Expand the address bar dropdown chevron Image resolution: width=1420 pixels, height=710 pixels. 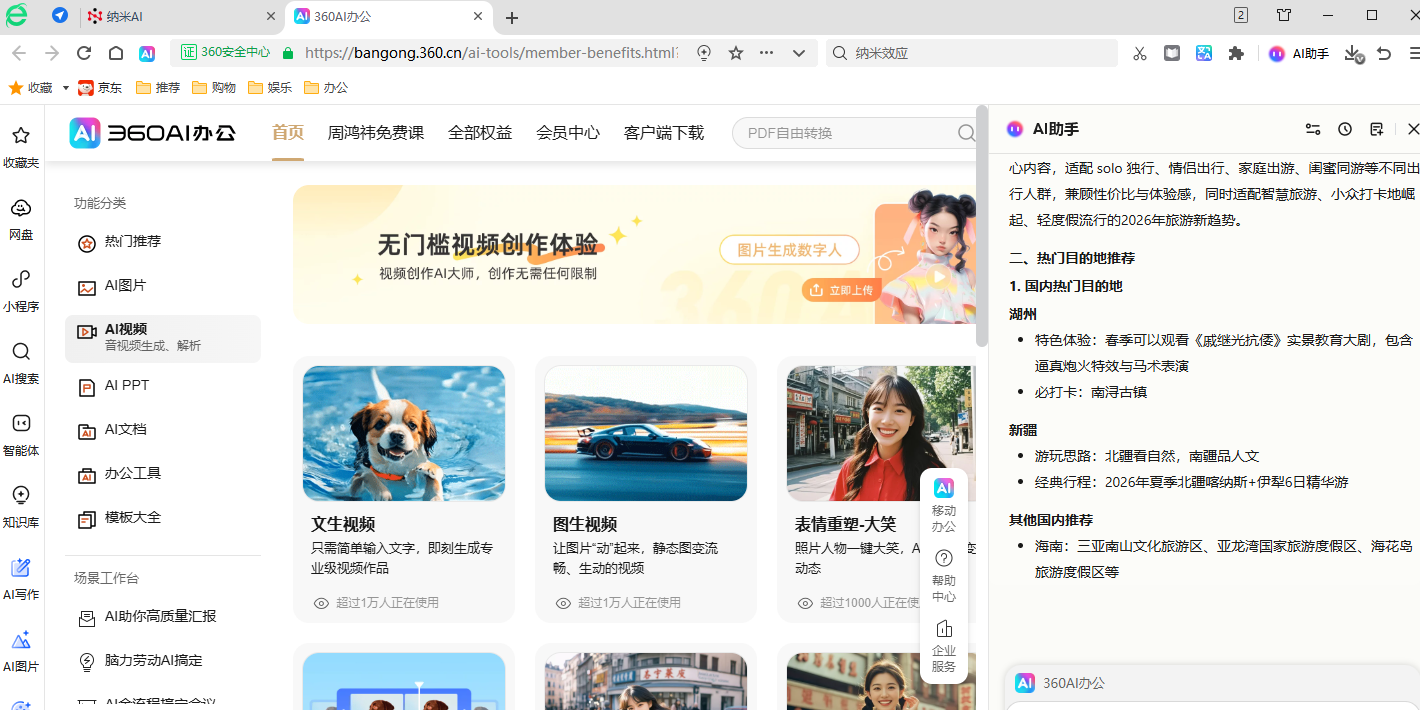click(x=799, y=53)
